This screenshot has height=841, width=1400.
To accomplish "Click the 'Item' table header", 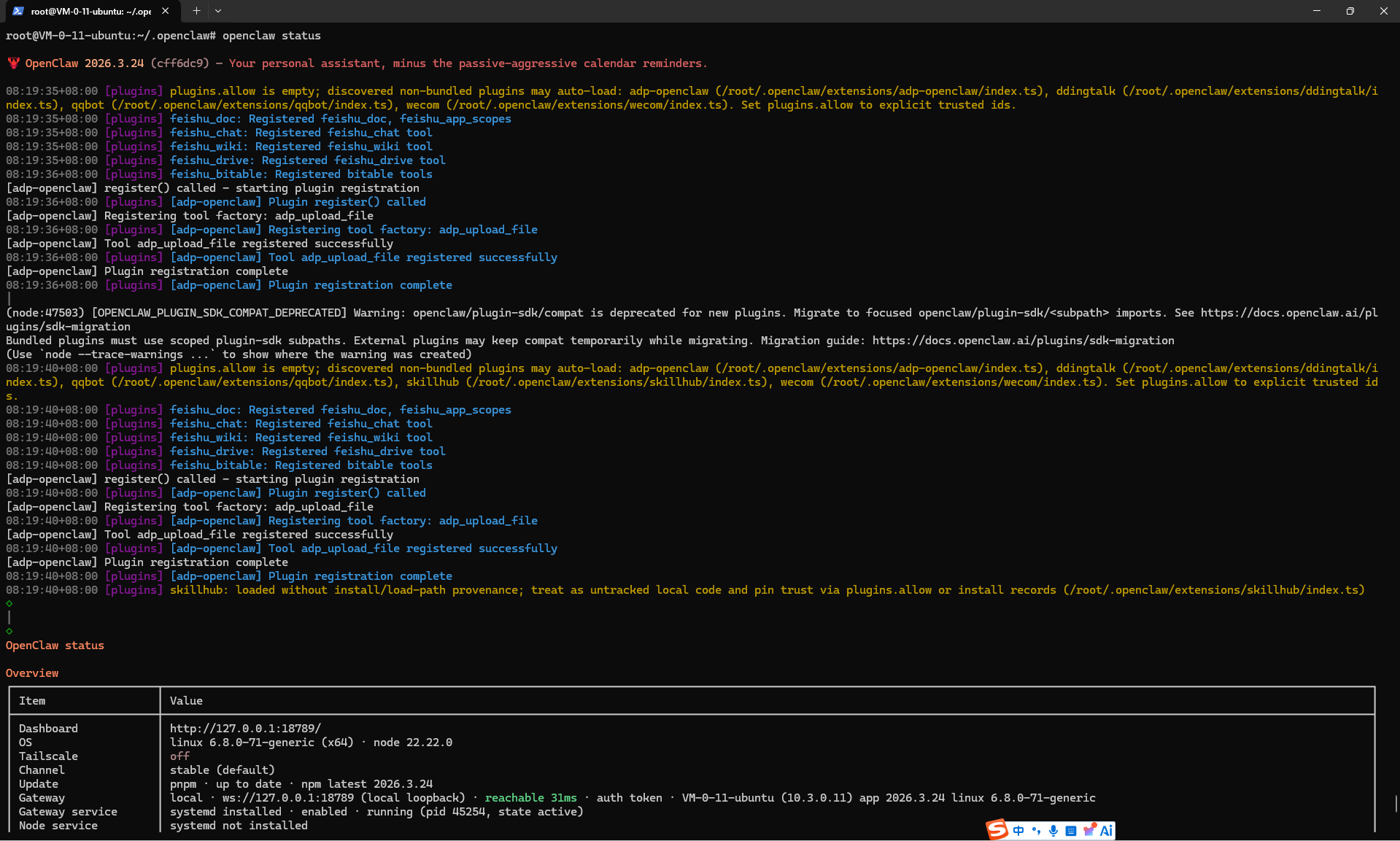I will coord(32,701).
